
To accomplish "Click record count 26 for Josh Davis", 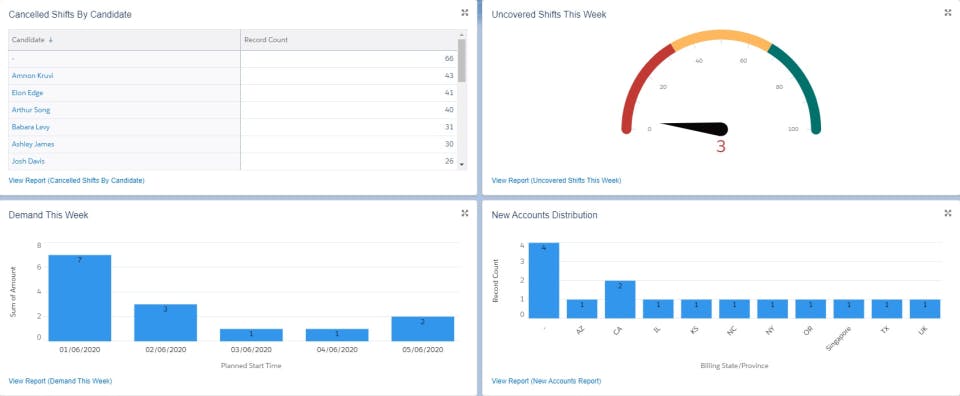I will [449, 162].
